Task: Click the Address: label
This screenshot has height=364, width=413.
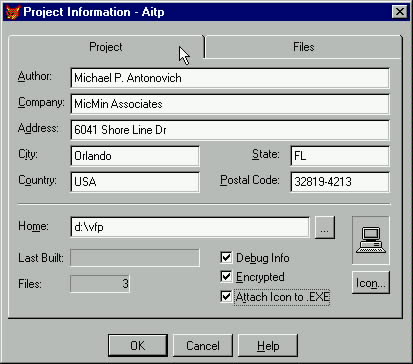Action: point(38,128)
